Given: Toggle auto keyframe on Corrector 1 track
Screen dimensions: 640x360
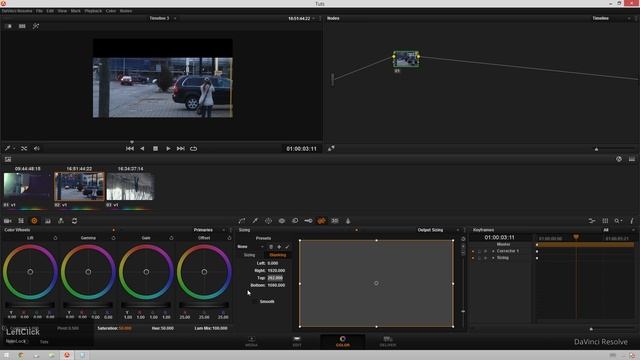Looking at the screenshot, I should [485, 251].
